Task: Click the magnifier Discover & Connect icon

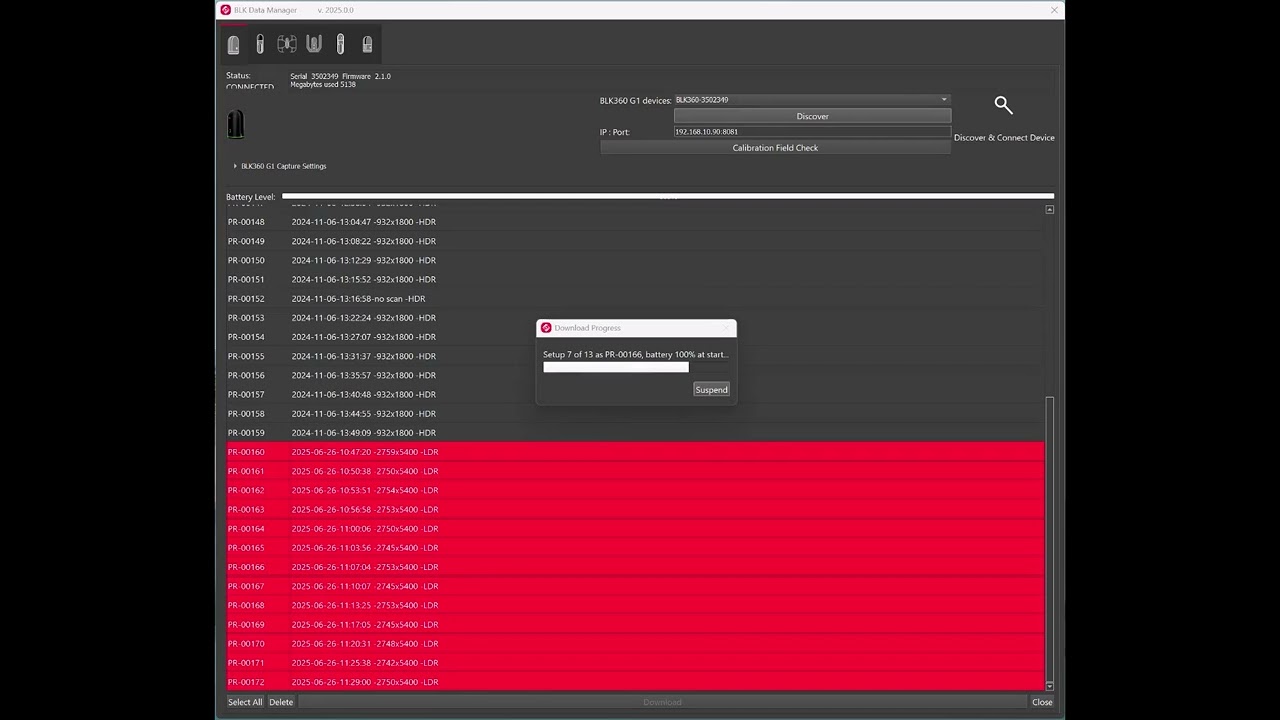Action: 1003,105
